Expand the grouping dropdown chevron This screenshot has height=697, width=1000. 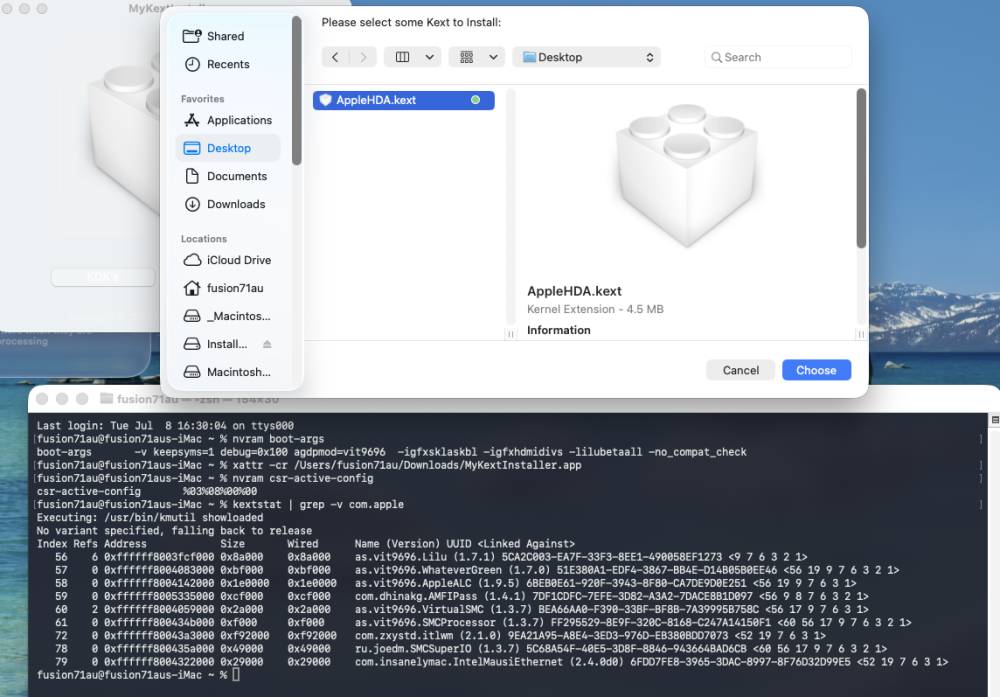tap(494, 57)
